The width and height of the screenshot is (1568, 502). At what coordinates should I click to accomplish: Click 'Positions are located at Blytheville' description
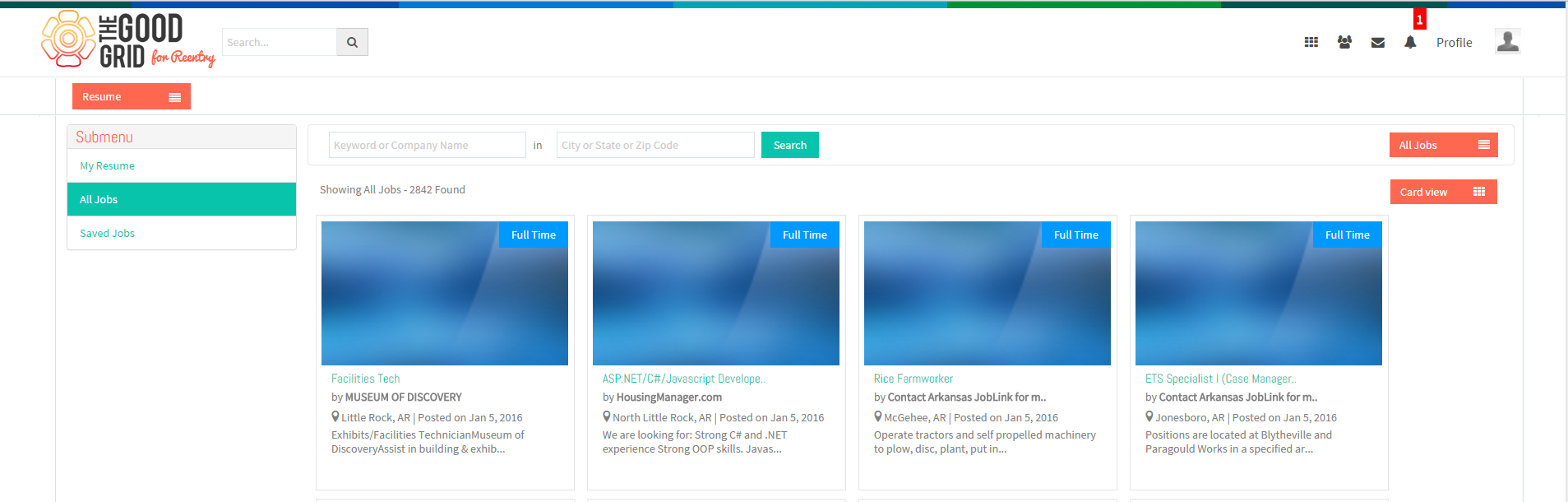(1238, 442)
